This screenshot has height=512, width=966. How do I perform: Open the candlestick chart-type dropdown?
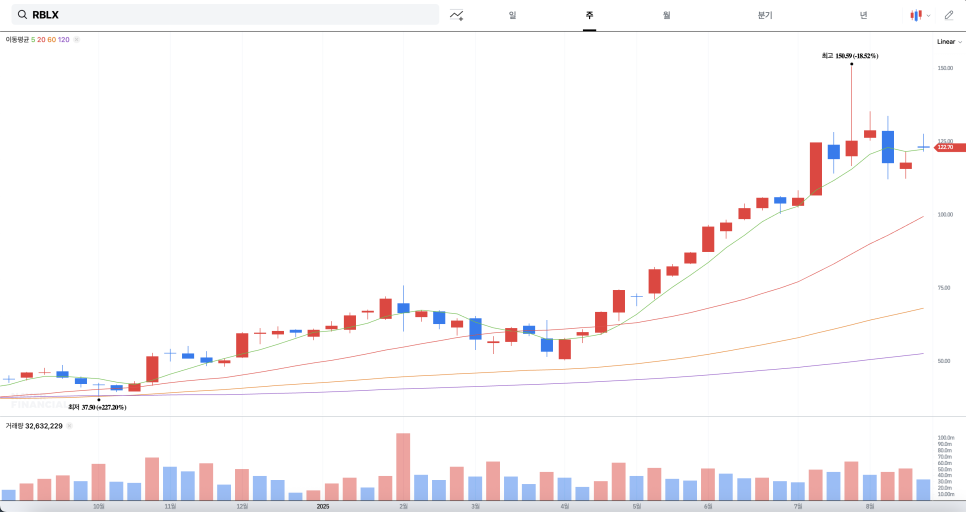pos(920,15)
